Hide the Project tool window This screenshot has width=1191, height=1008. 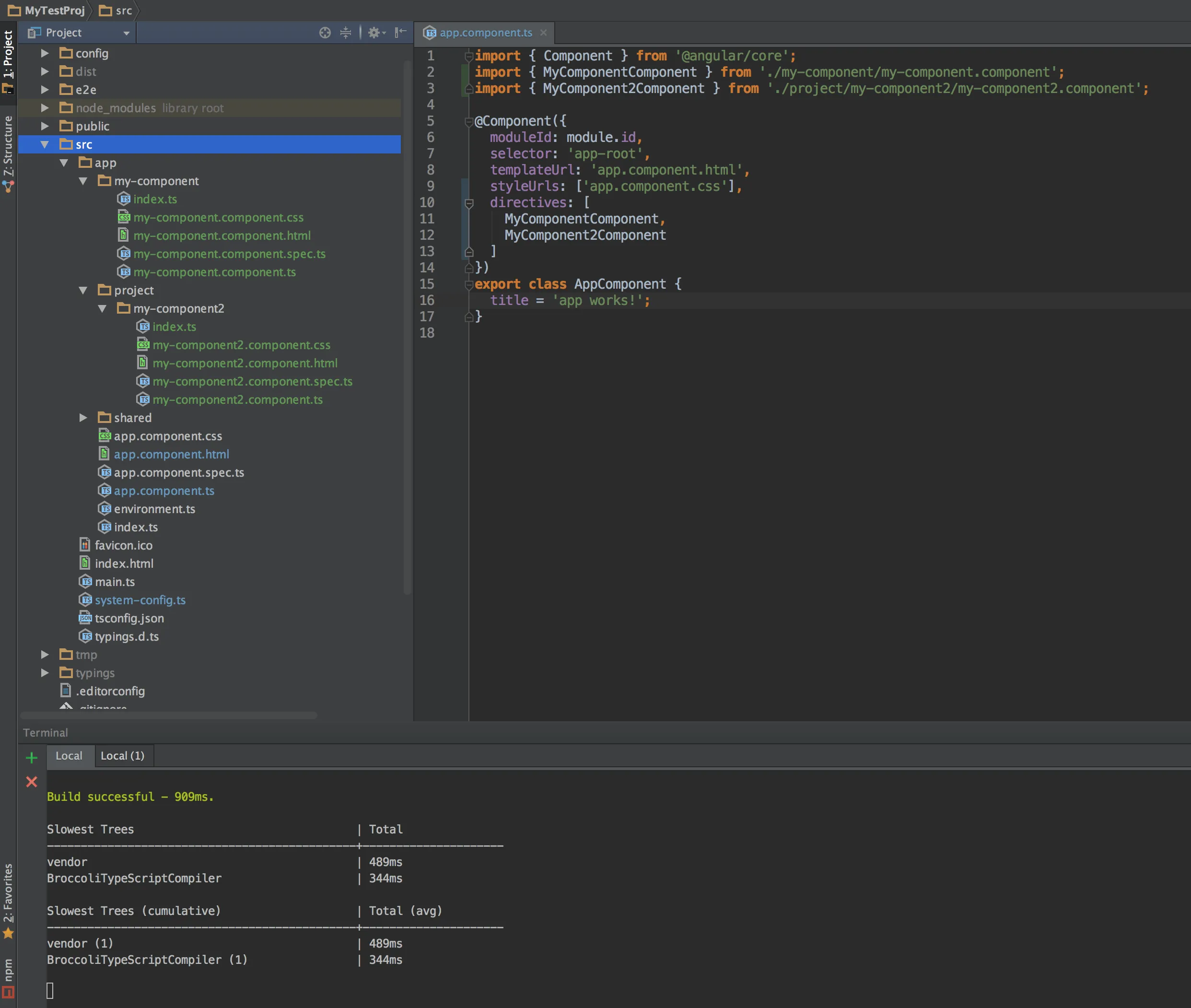coord(401,33)
